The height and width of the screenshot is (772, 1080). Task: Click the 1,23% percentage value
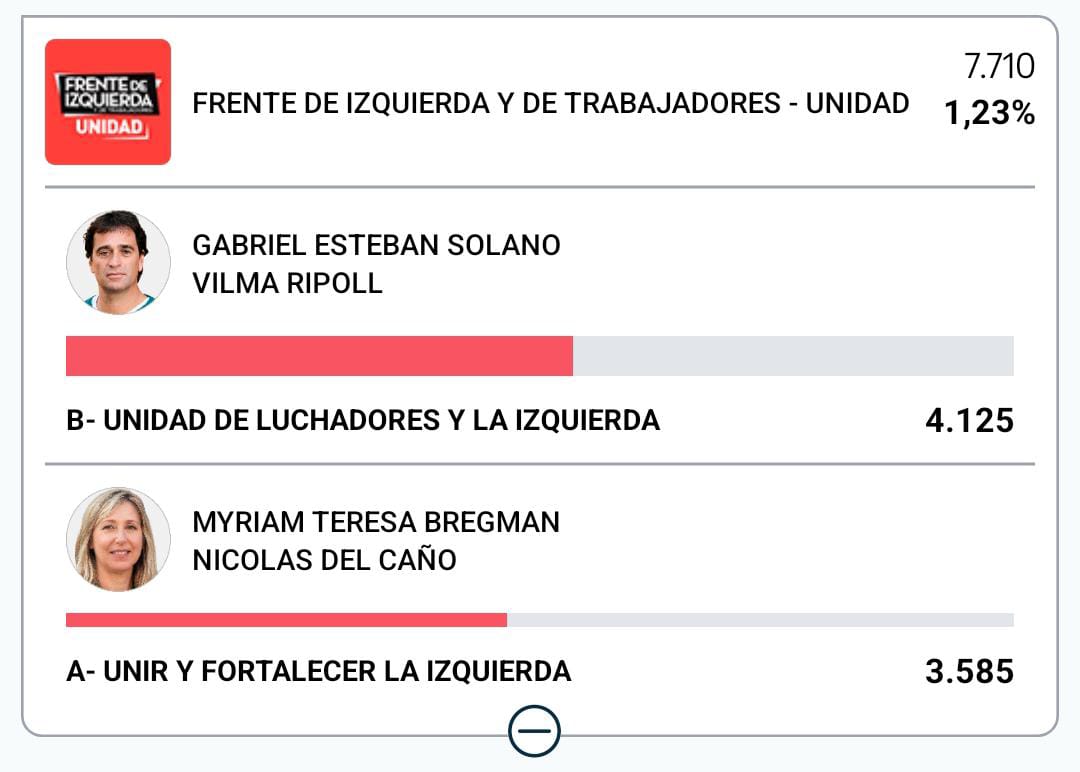point(989,114)
